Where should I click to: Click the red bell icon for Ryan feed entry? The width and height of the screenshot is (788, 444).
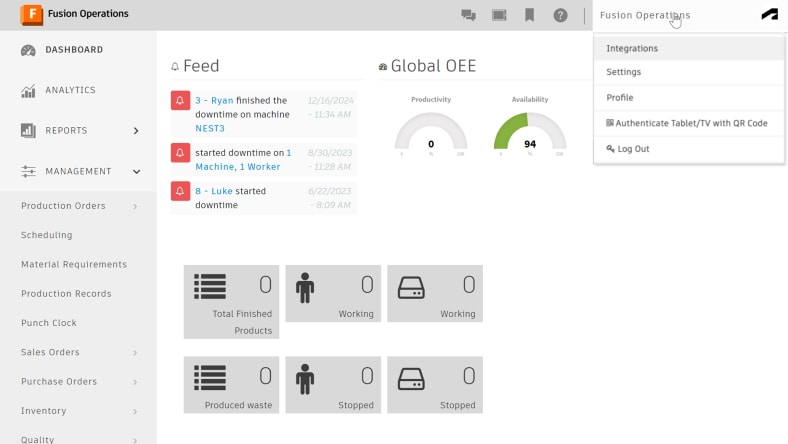pyautogui.click(x=180, y=100)
